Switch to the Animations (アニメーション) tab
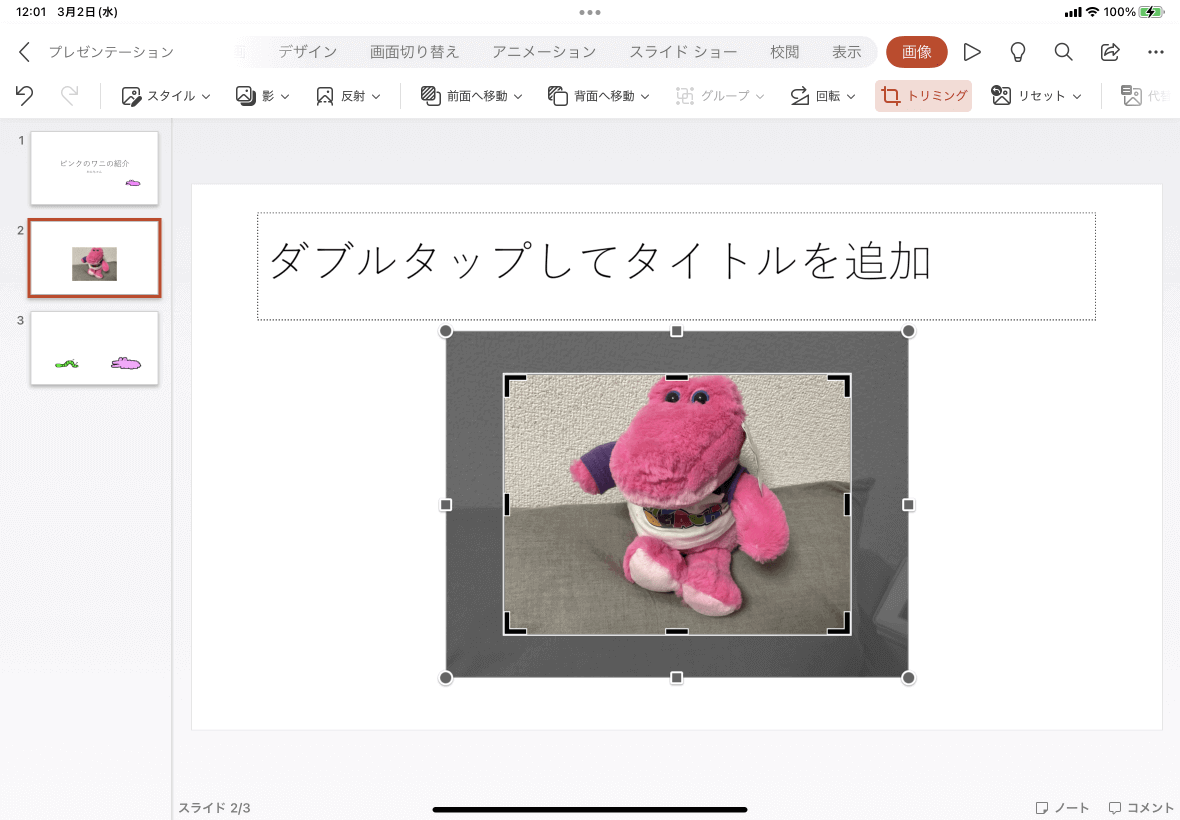 click(x=544, y=52)
